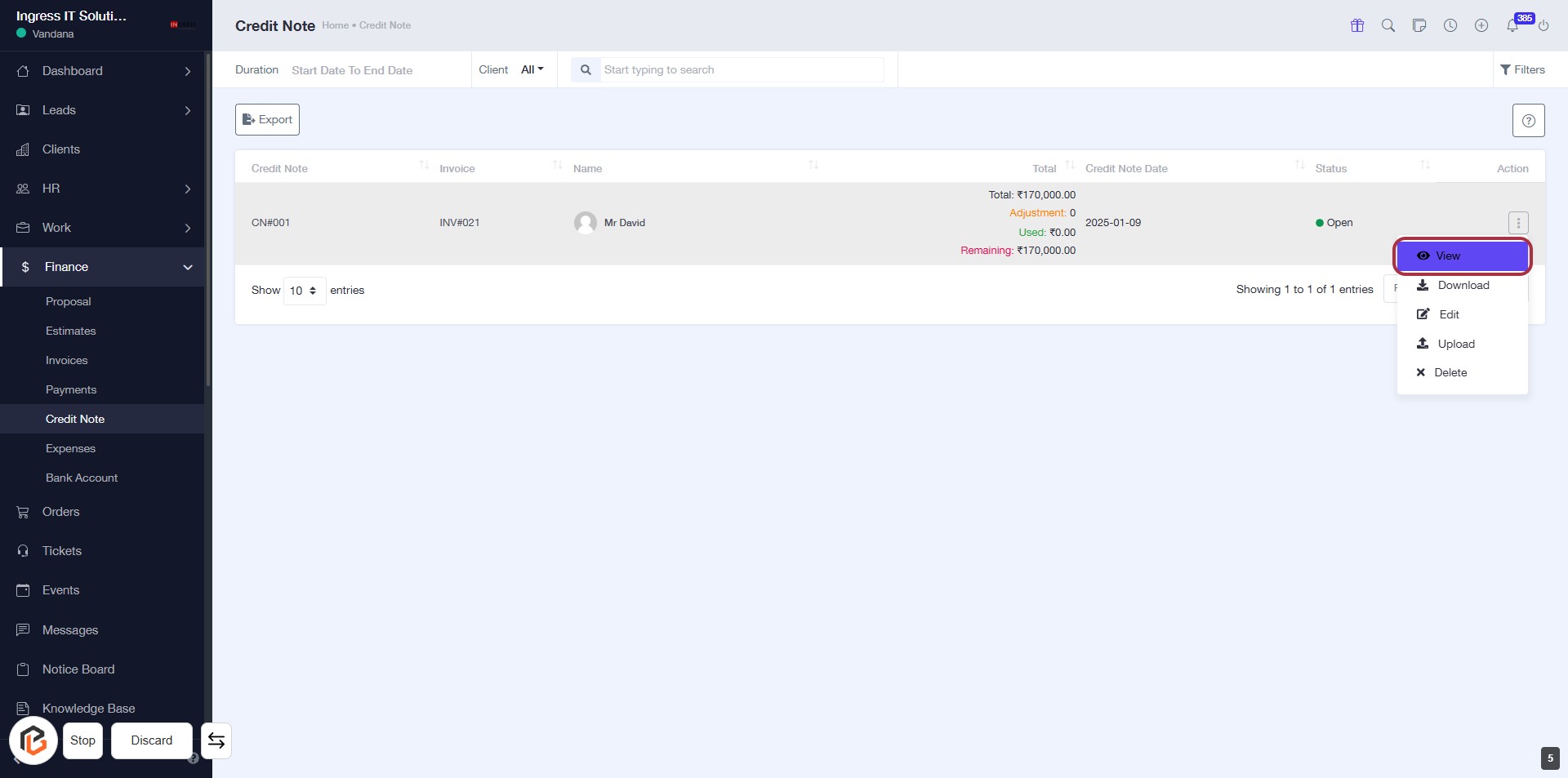Open the help question mark button
Viewport: 1568px width, 778px height.
(x=1528, y=121)
